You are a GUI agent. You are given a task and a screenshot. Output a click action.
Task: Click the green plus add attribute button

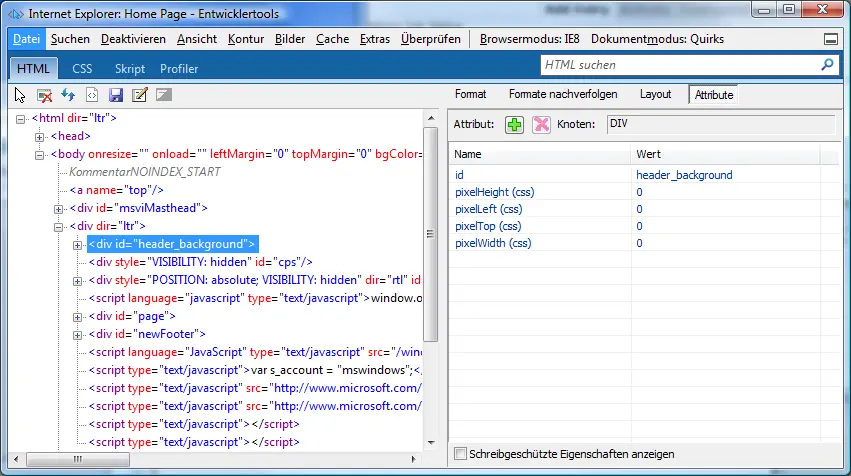514,124
